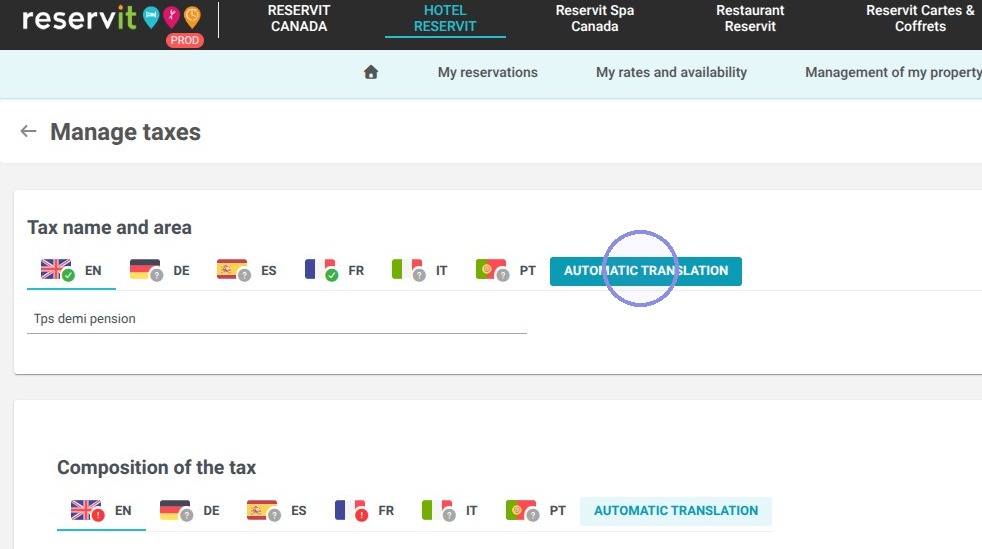
Task: Select PT tab in Composition of the tax
Action: (x=536, y=511)
